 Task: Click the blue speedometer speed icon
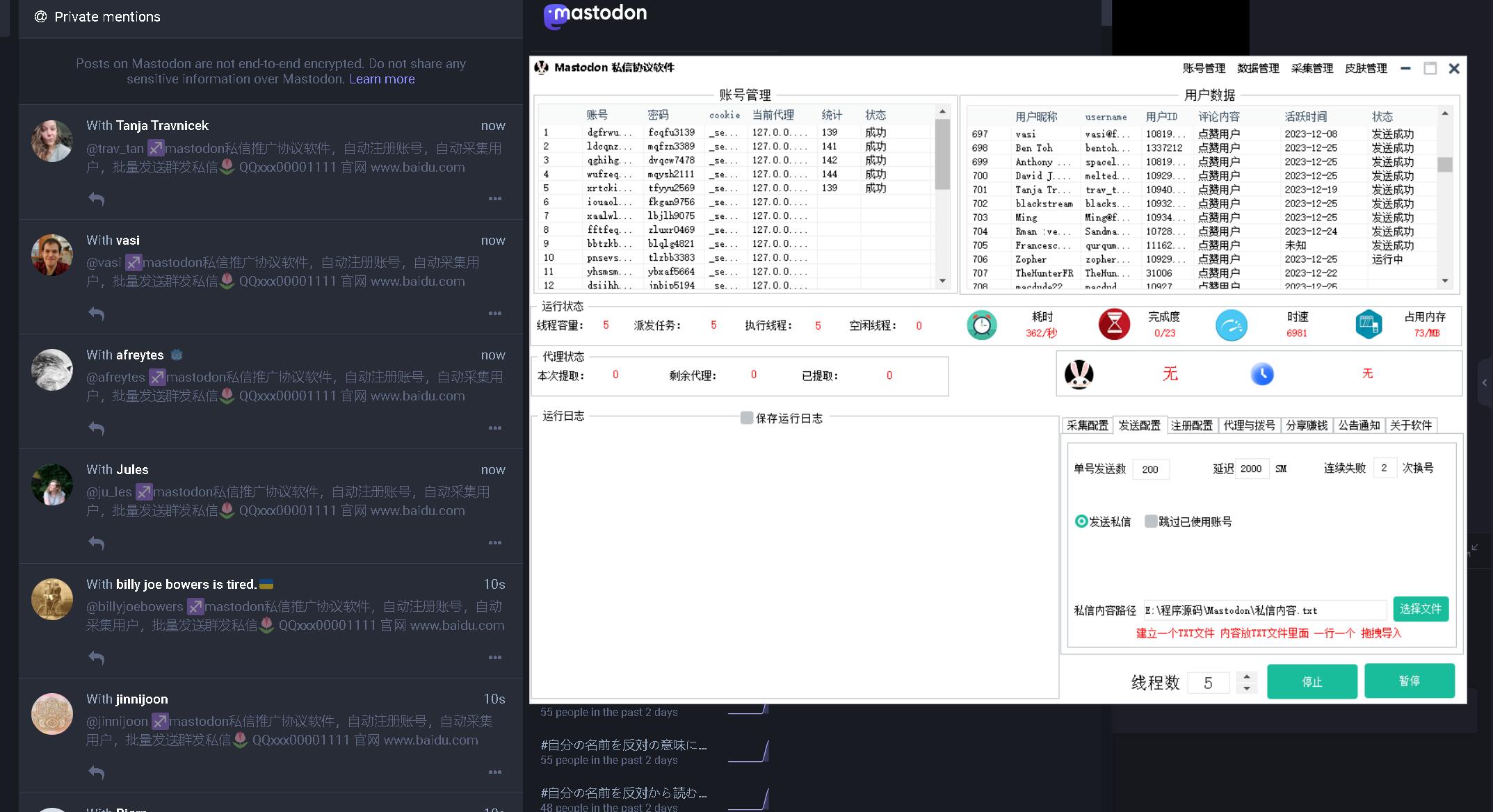pyautogui.click(x=1231, y=325)
